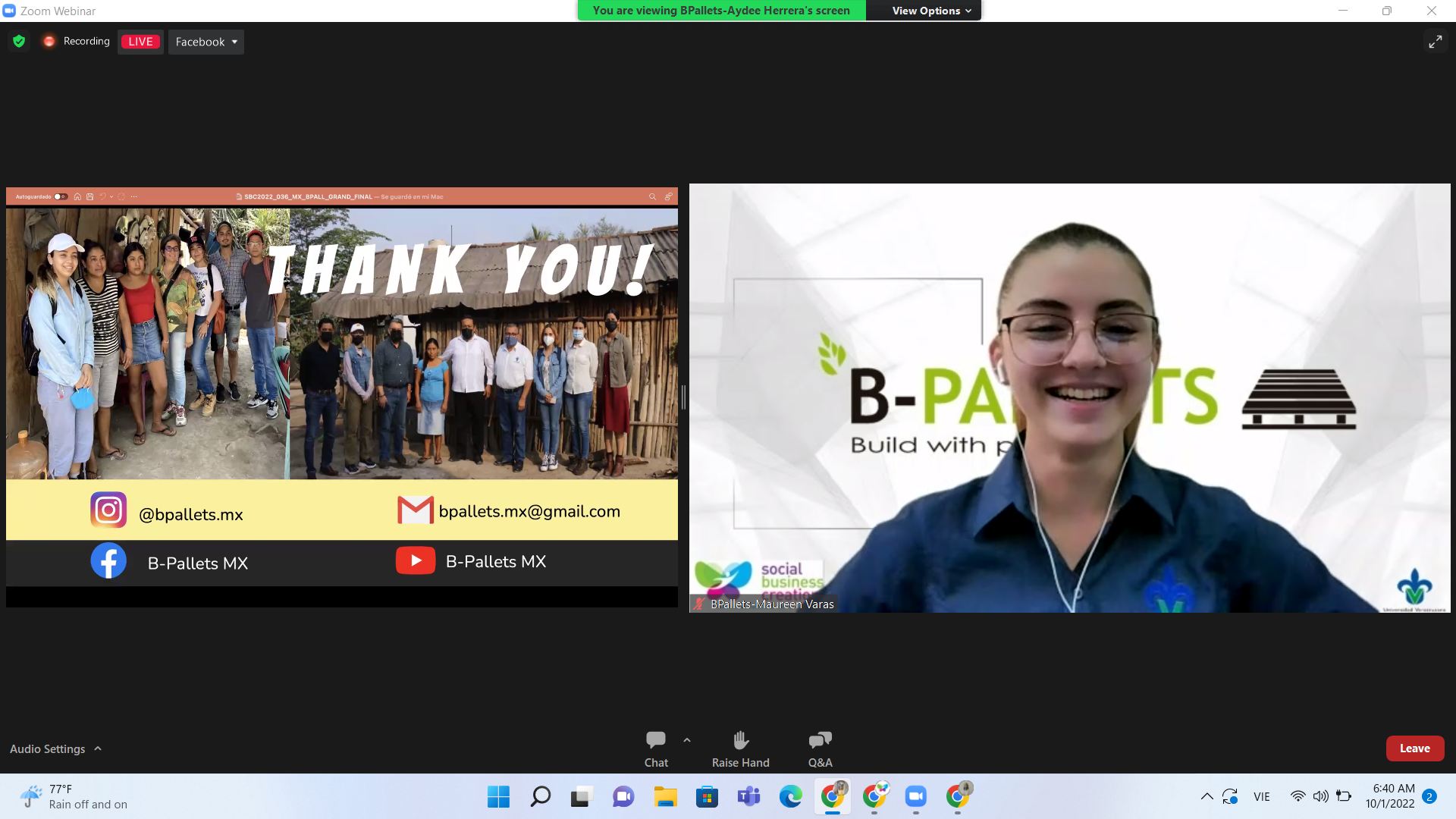Image resolution: width=1456 pixels, height=819 pixels.
Task: Click the save icon in the shared PowerPoint toolbar
Action: click(89, 196)
